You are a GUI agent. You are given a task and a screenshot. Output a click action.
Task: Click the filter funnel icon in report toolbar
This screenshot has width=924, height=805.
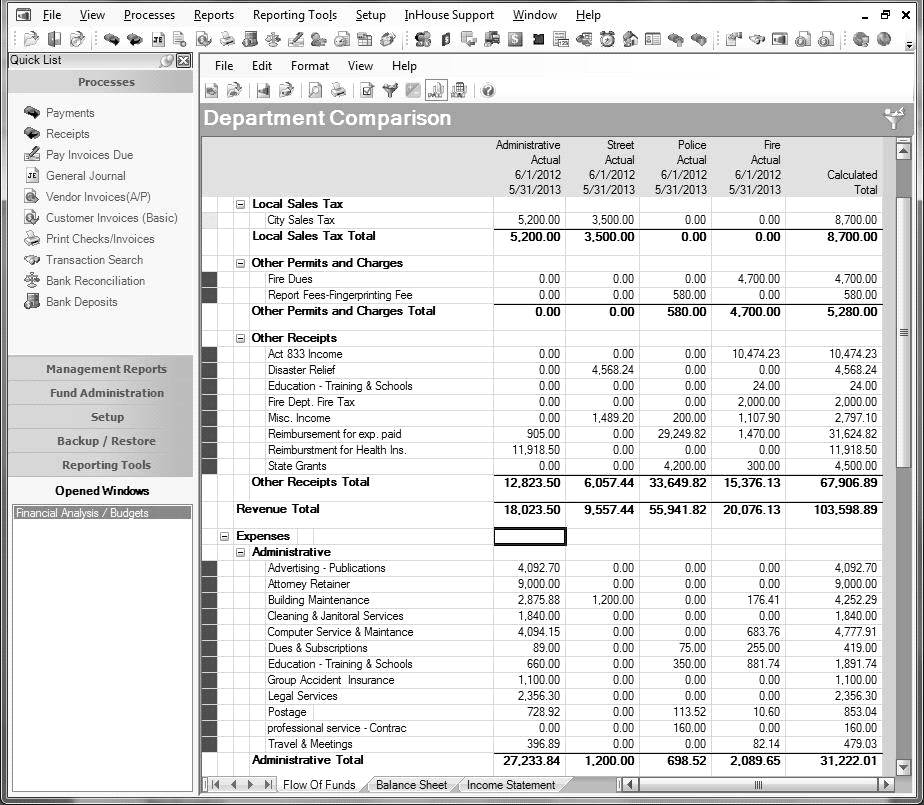click(390, 91)
